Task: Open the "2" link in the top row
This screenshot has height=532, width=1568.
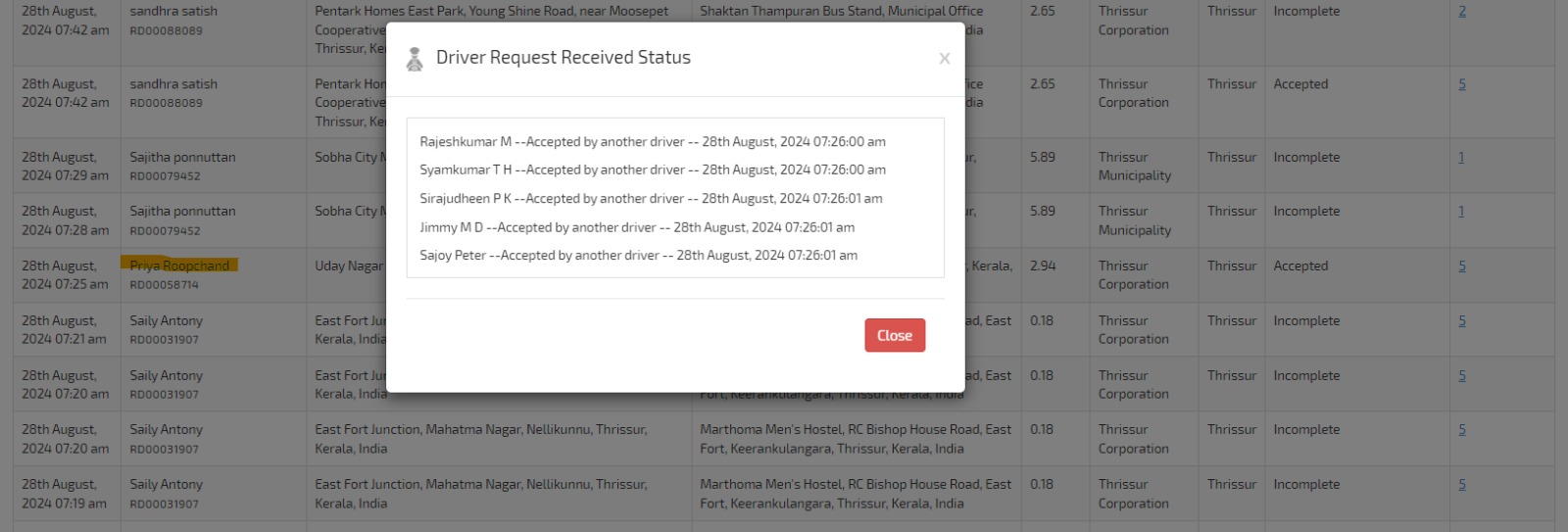Action: pos(1462,12)
